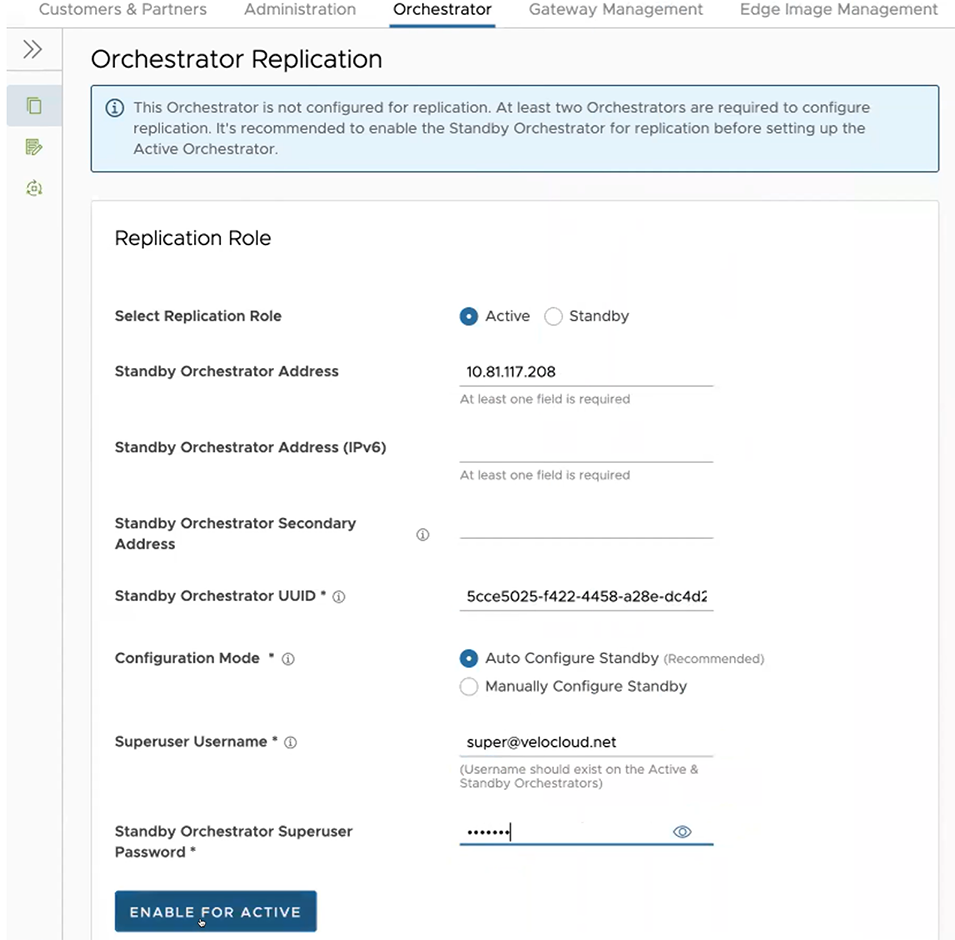This screenshot has height=940, width=955.
Task: Open the Customers & Partners tab
Action: (123, 10)
